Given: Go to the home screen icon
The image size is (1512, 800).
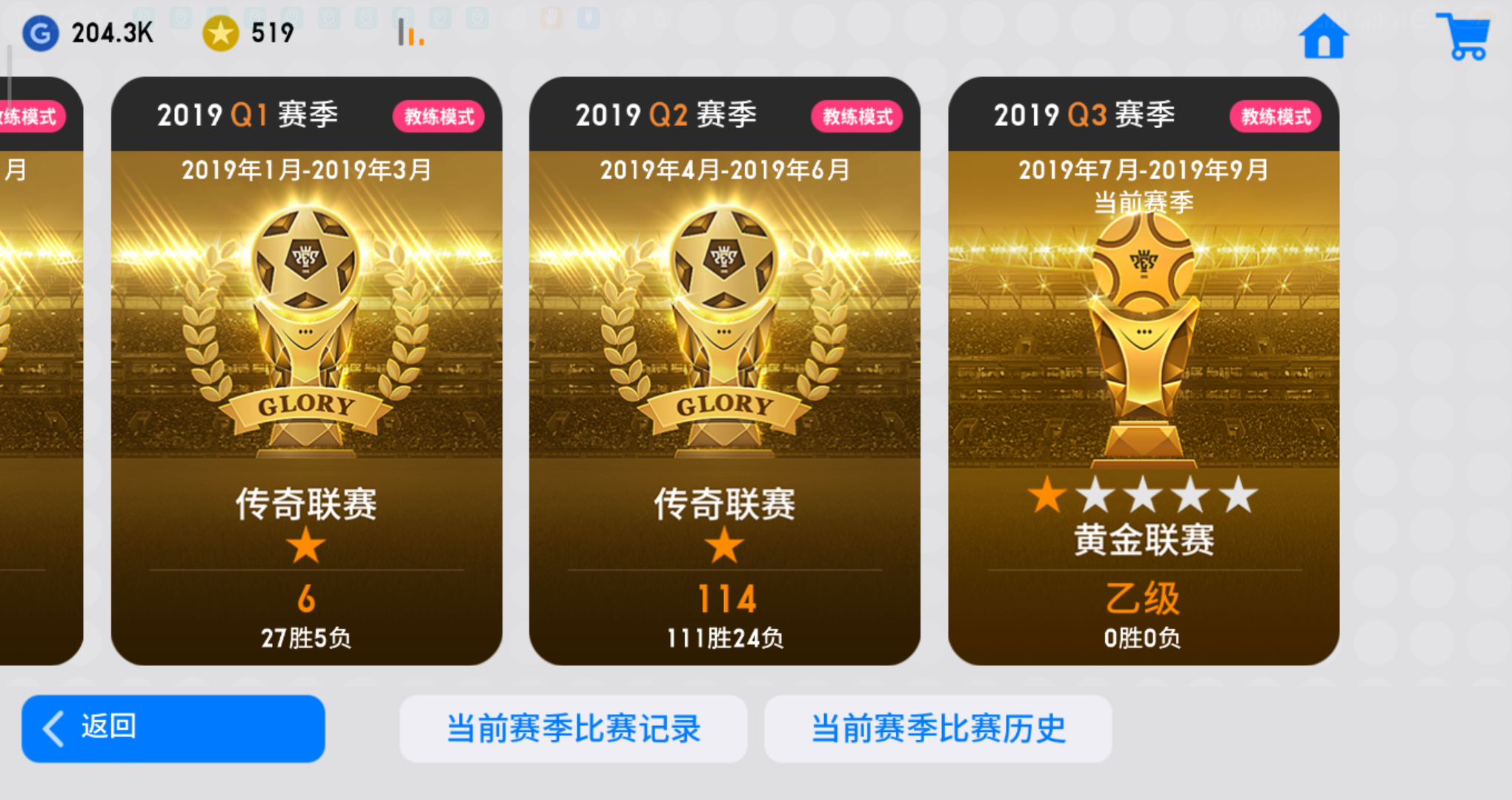Looking at the screenshot, I should coord(1324,36).
